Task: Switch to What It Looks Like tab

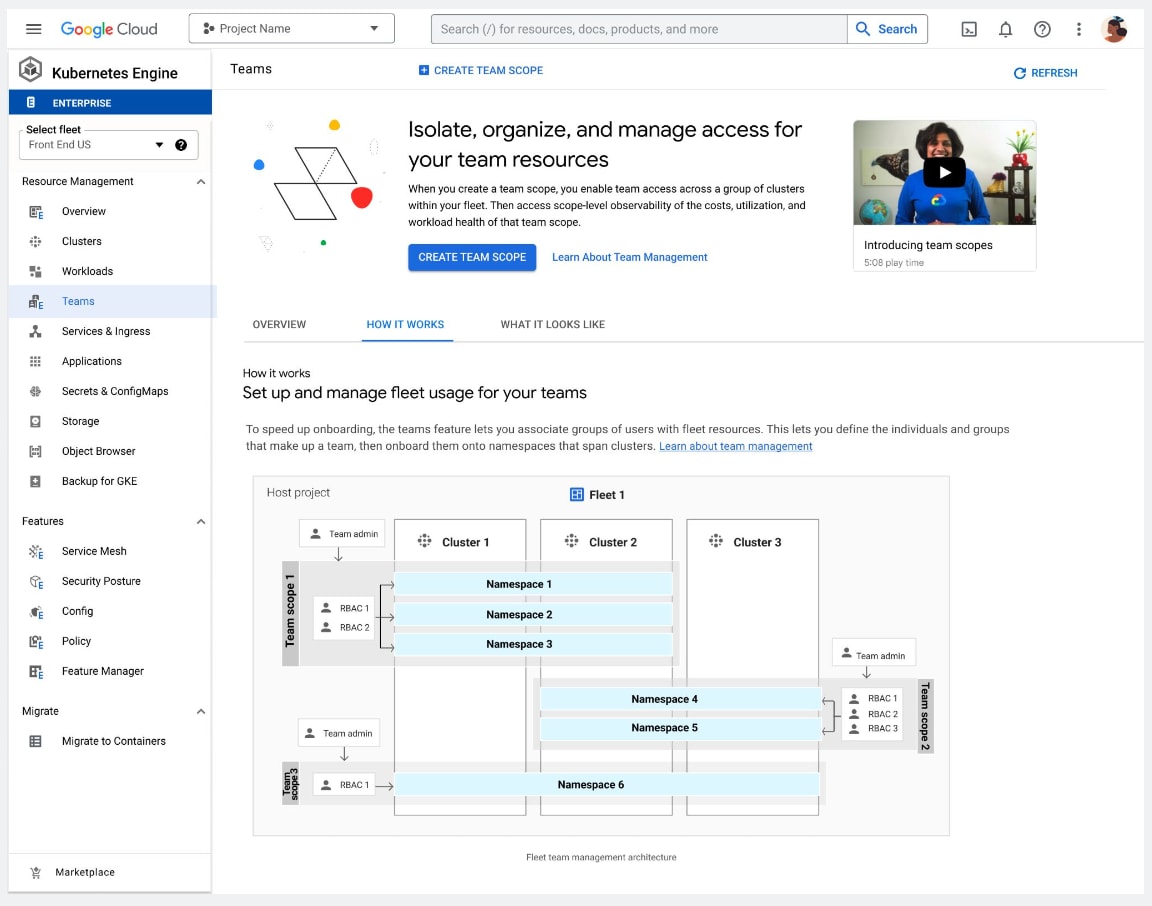Action: coord(552,325)
